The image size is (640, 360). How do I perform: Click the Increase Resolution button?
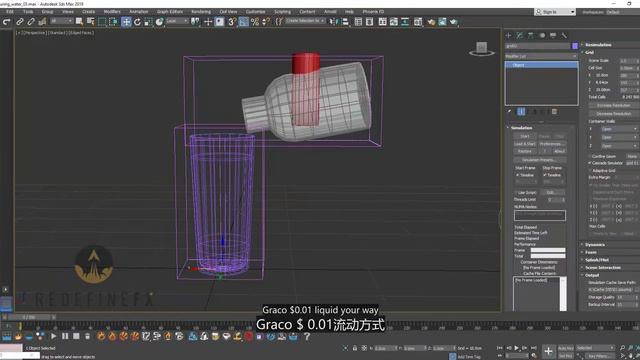(x=613, y=105)
